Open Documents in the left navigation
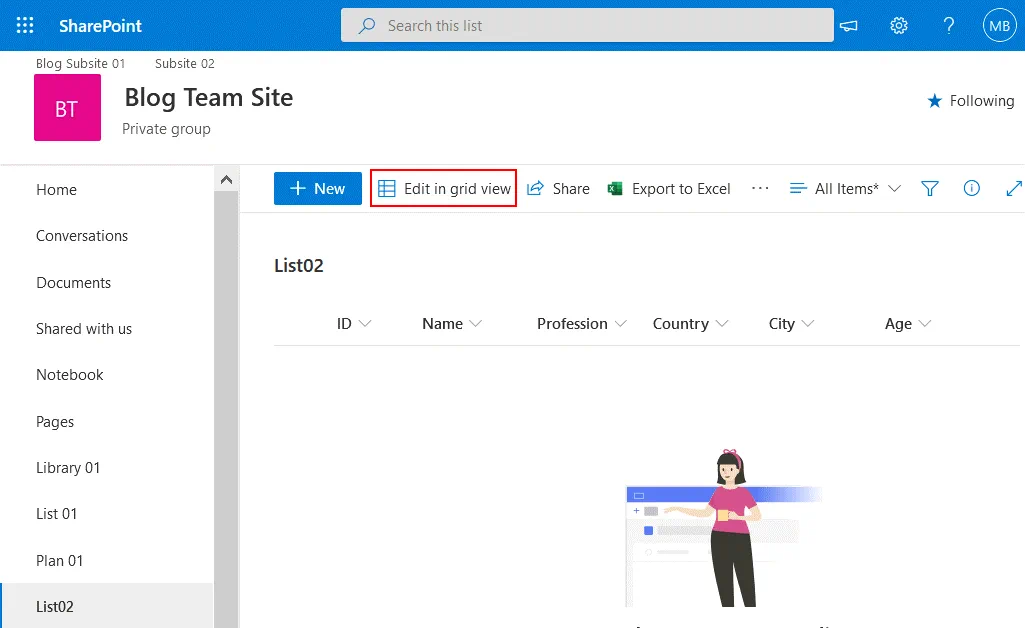Screen dimensions: 1025x628 73,283
